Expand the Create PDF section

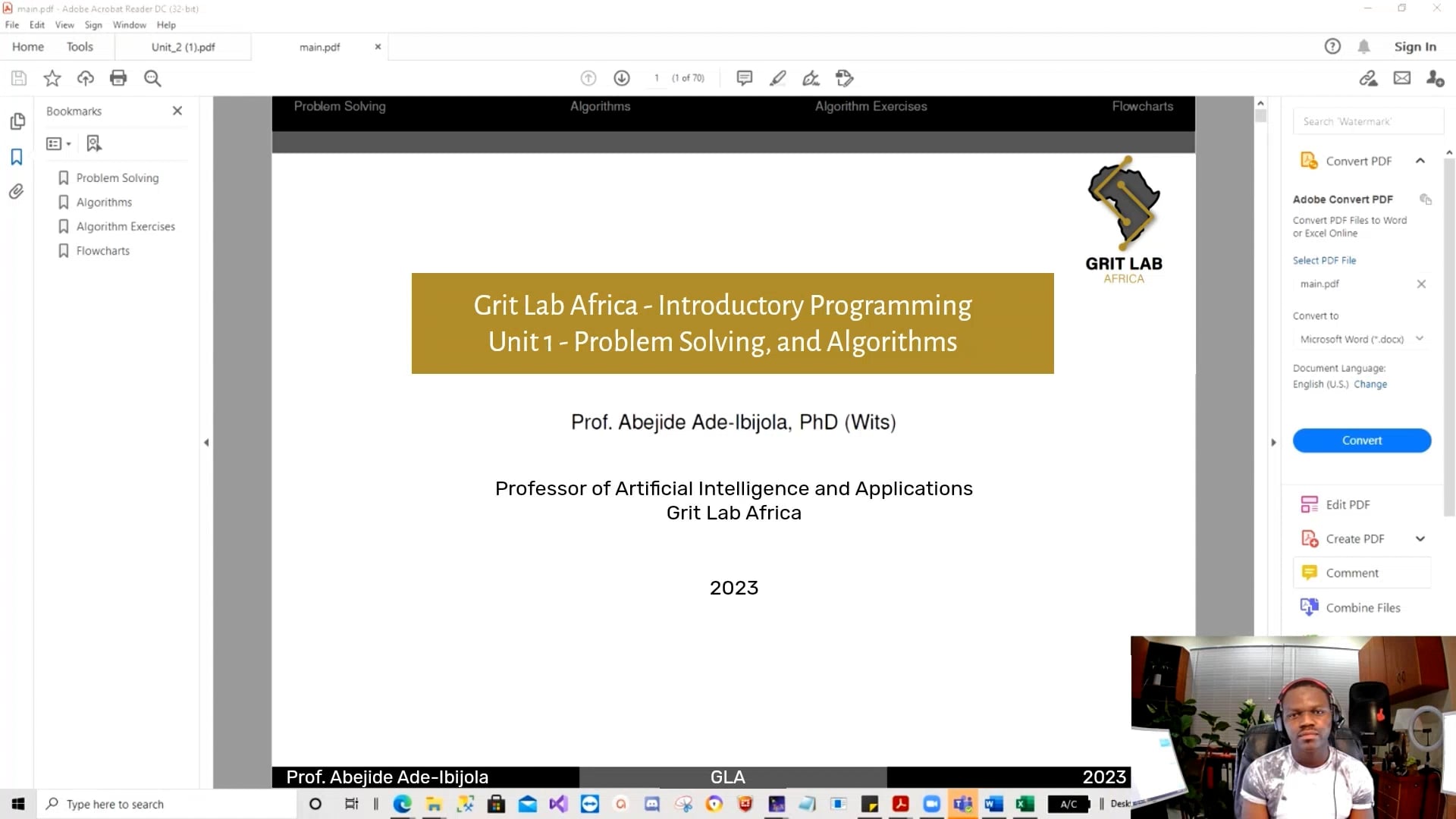1420,539
